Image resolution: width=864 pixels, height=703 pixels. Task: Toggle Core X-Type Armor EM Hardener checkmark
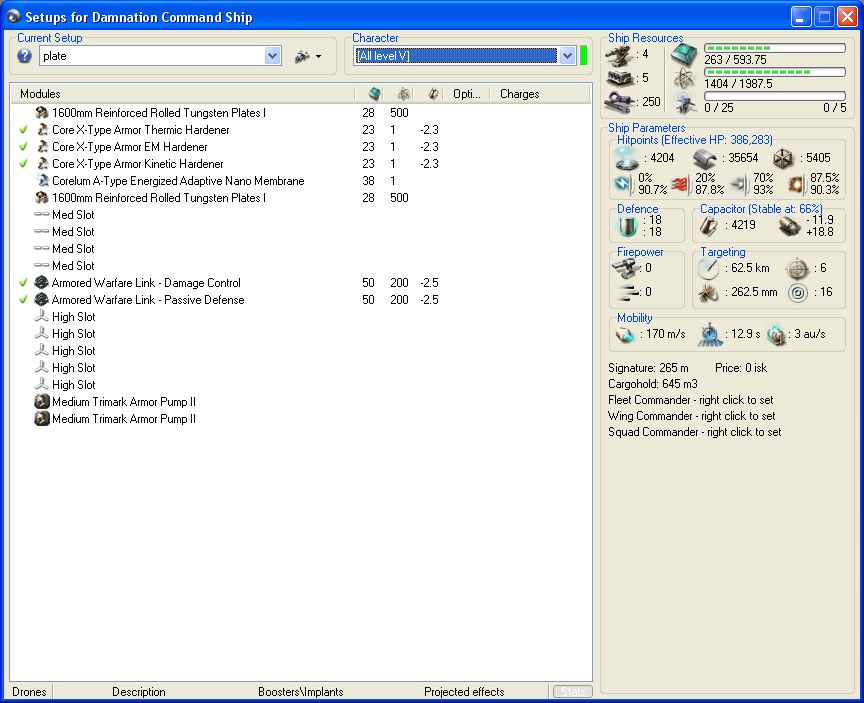(23, 147)
